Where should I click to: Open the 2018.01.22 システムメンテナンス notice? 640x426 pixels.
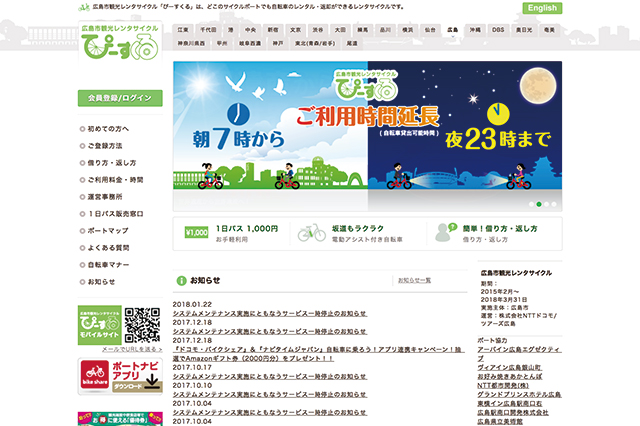coord(269,313)
